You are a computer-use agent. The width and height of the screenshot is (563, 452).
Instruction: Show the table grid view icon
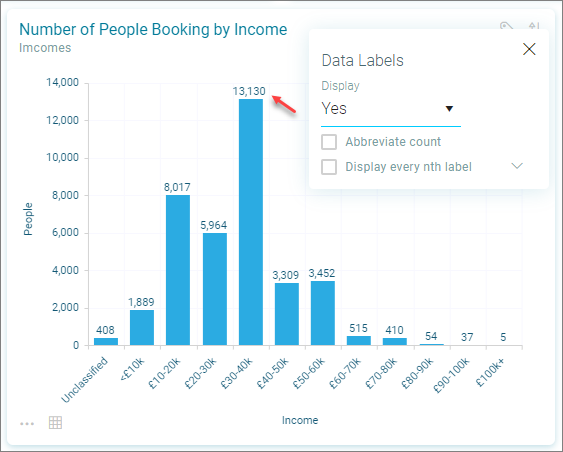pyautogui.click(x=55, y=423)
